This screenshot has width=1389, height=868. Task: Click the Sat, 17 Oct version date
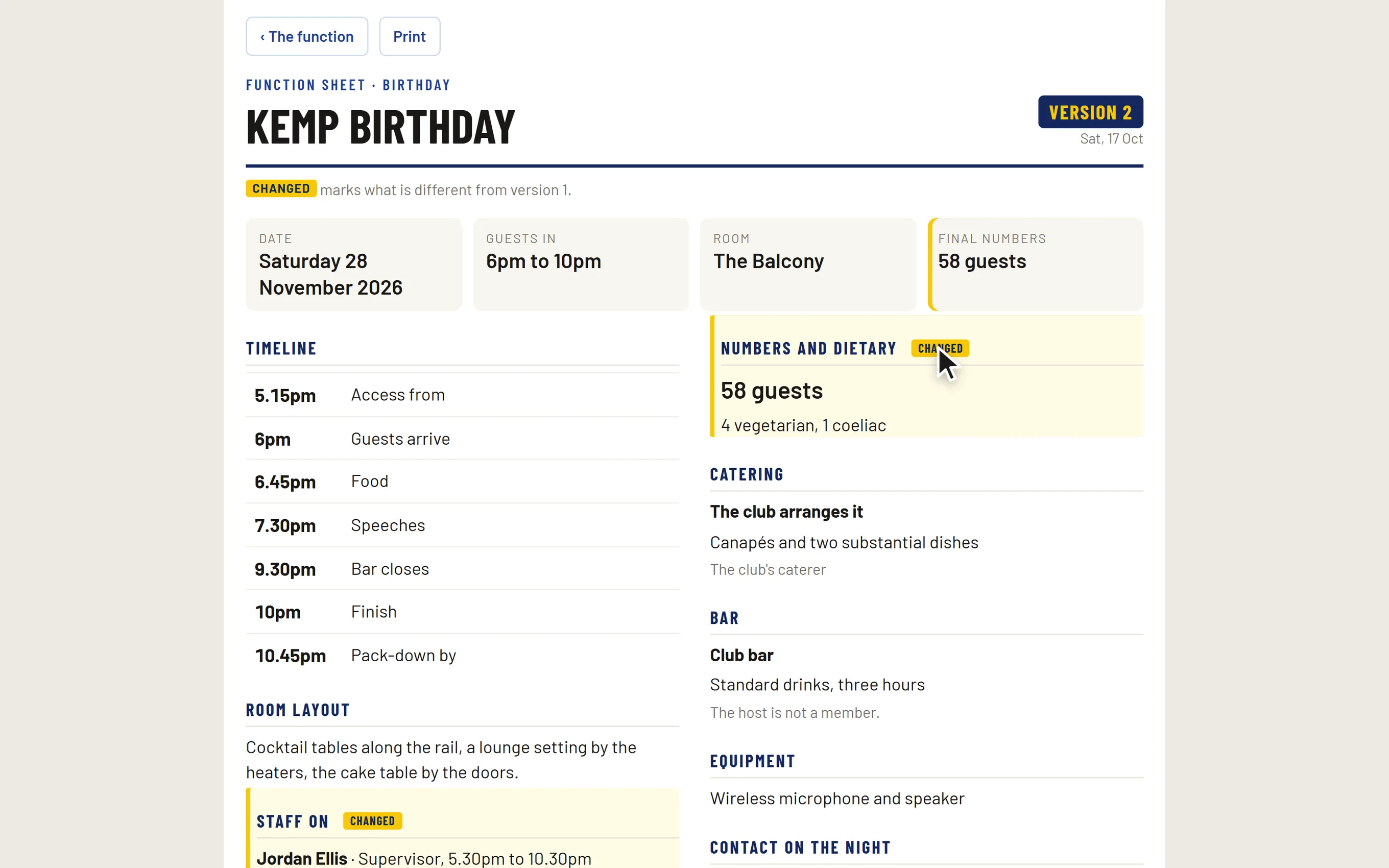click(x=1111, y=139)
